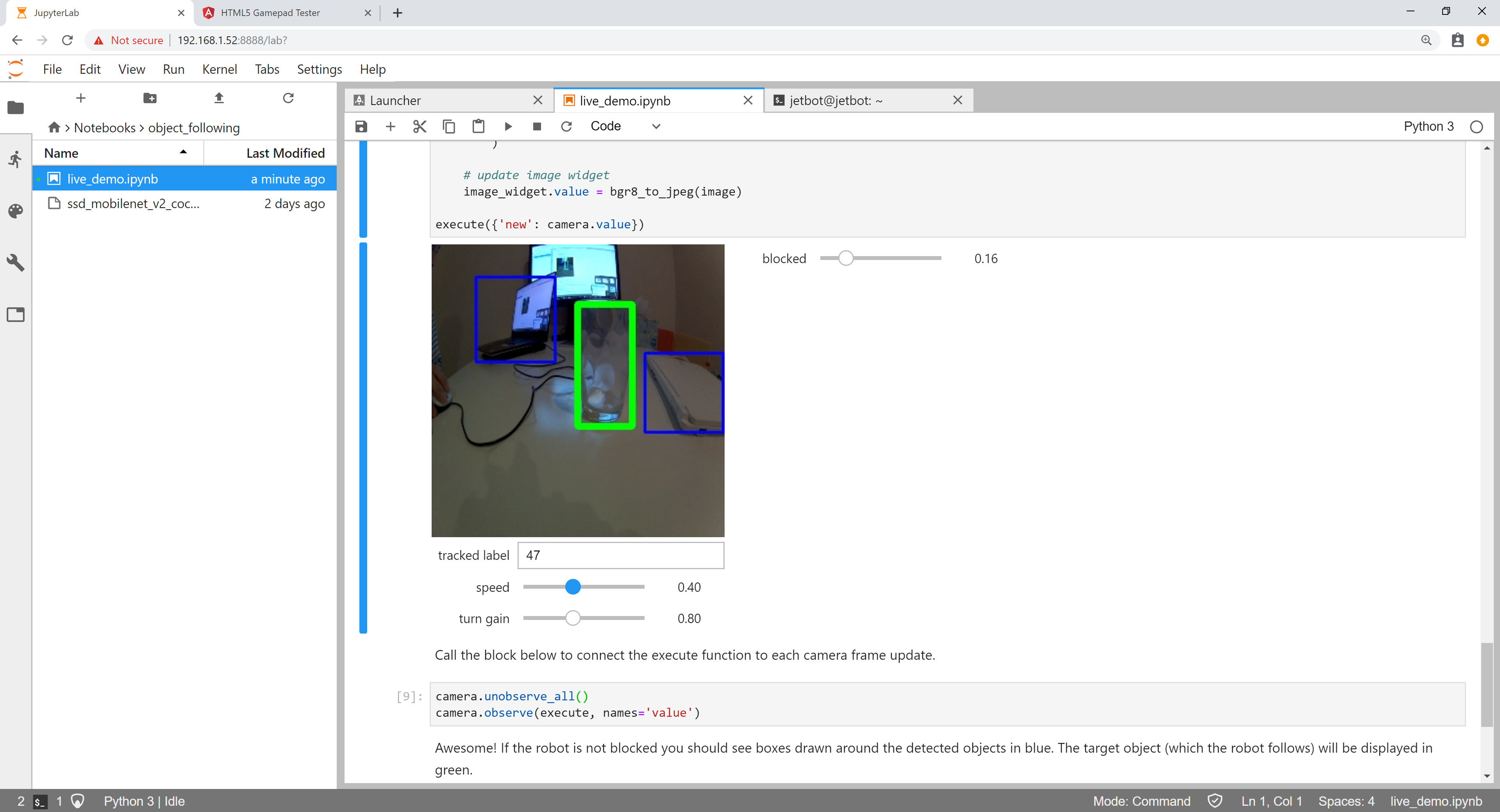Screen dimensions: 1500x812
Task: Paste cells with the clipboard icon
Action: [x=478, y=126]
